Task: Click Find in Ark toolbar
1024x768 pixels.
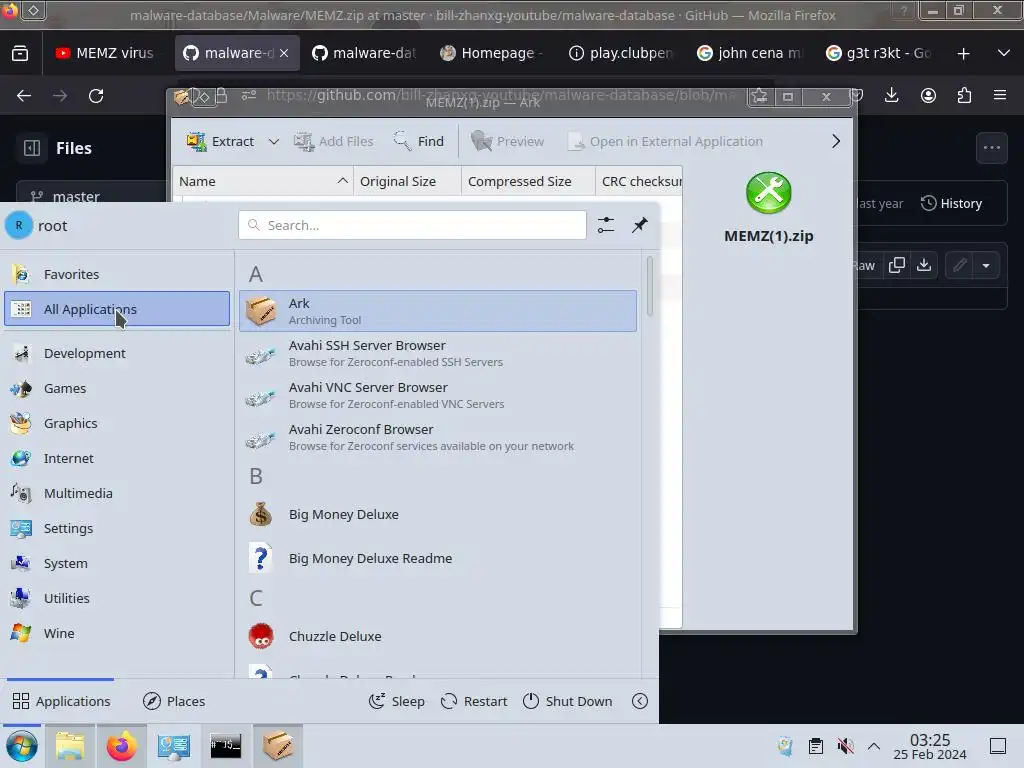Action: tap(419, 141)
